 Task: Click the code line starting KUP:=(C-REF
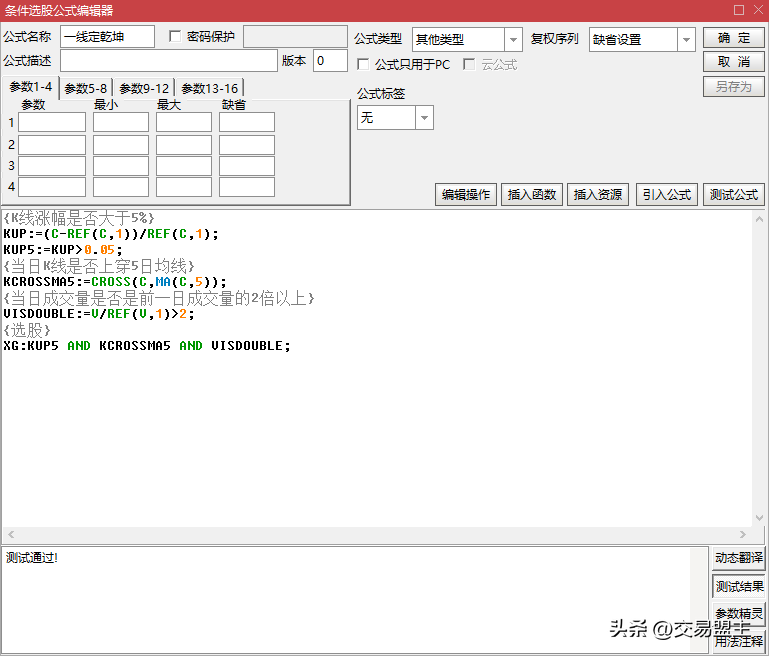pos(111,234)
